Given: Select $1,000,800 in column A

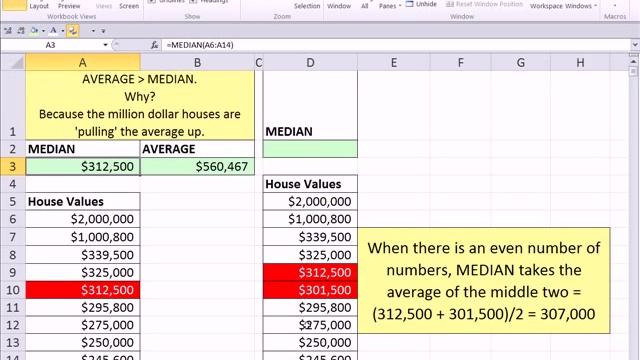Looking at the screenshot, I should pos(83,237).
